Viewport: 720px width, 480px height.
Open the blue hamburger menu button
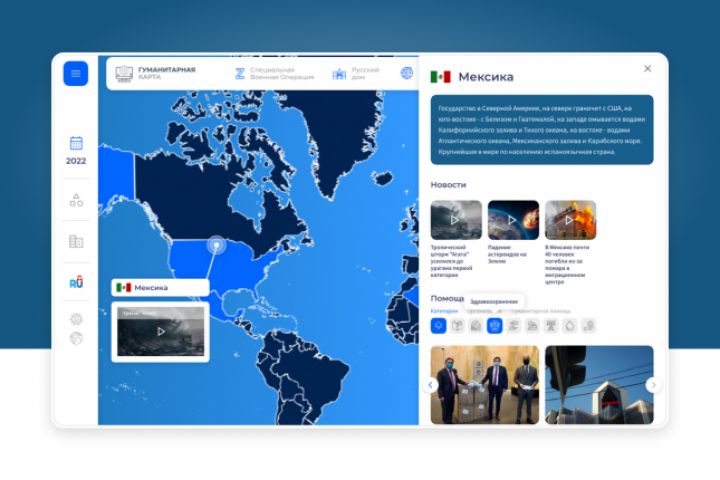[x=75, y=73]
